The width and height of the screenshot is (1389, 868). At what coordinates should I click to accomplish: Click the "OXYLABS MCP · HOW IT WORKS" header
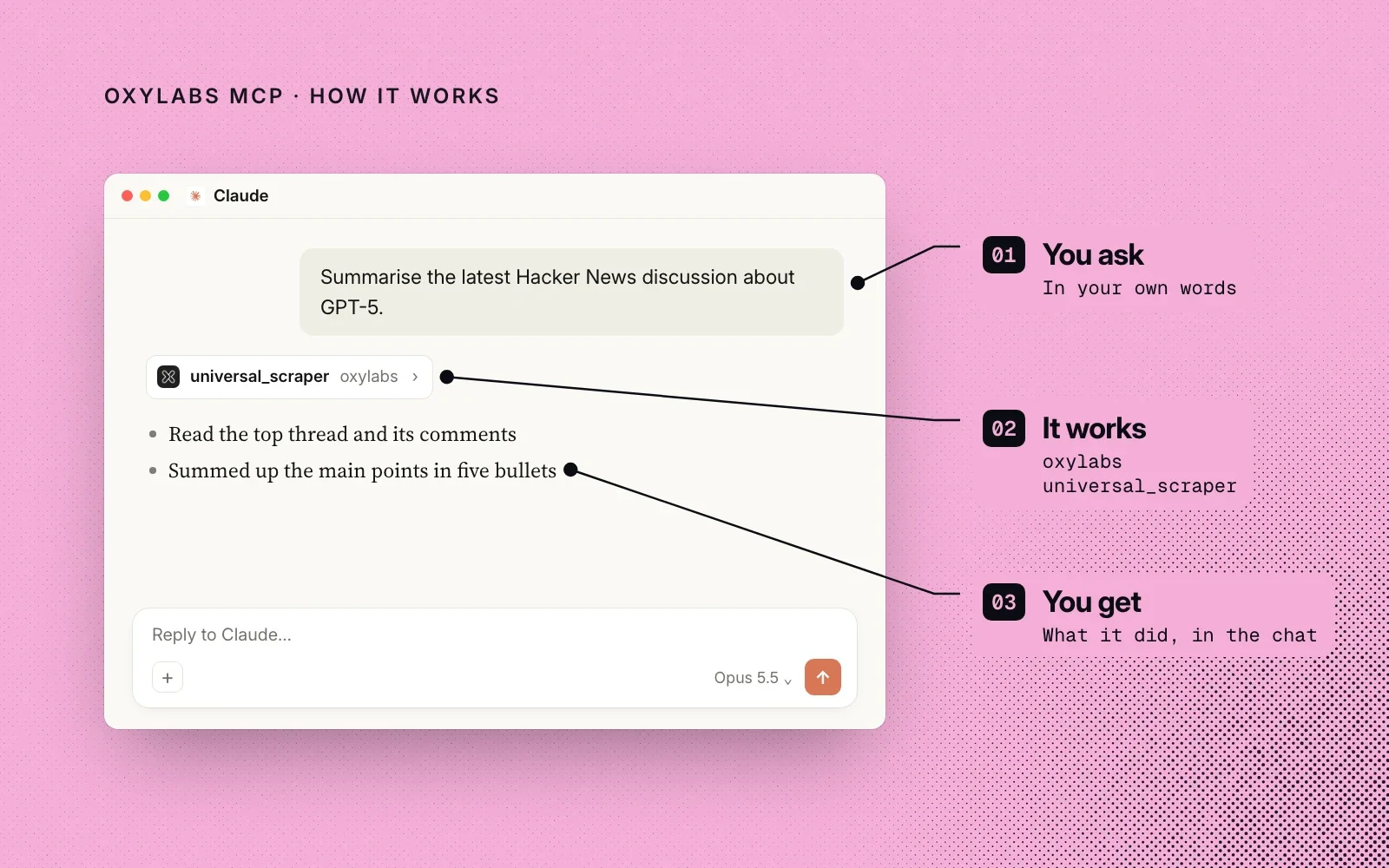[302, 96]
